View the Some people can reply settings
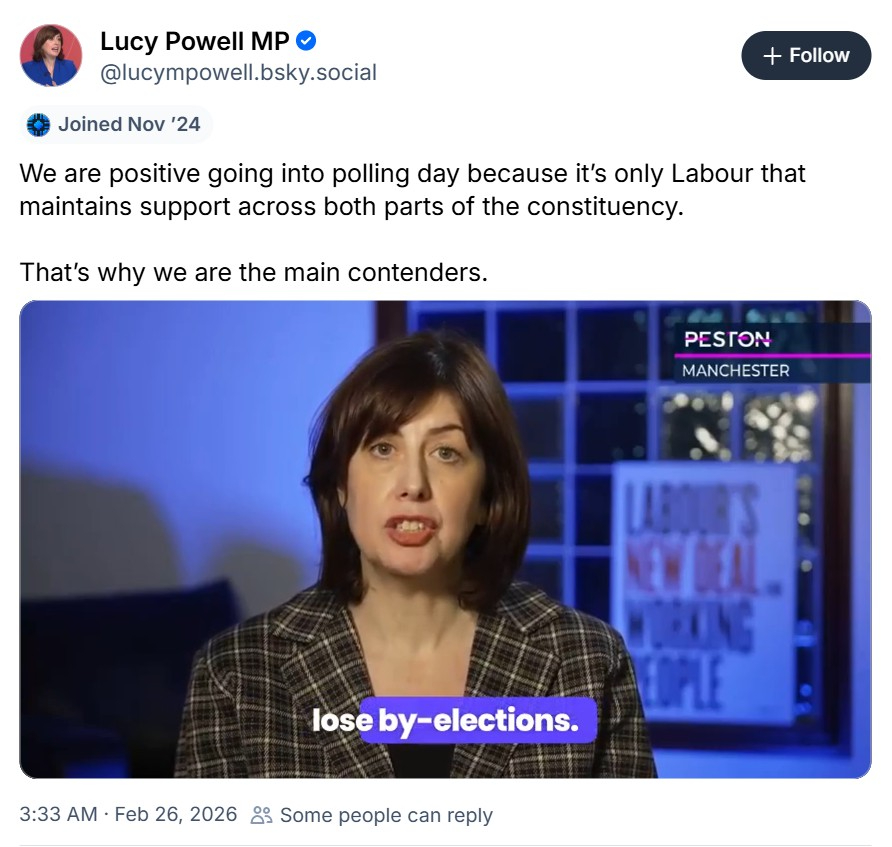 (386, 815)
